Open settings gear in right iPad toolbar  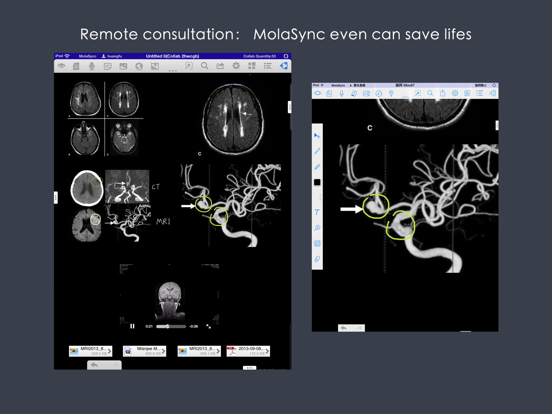pos(455,93)
